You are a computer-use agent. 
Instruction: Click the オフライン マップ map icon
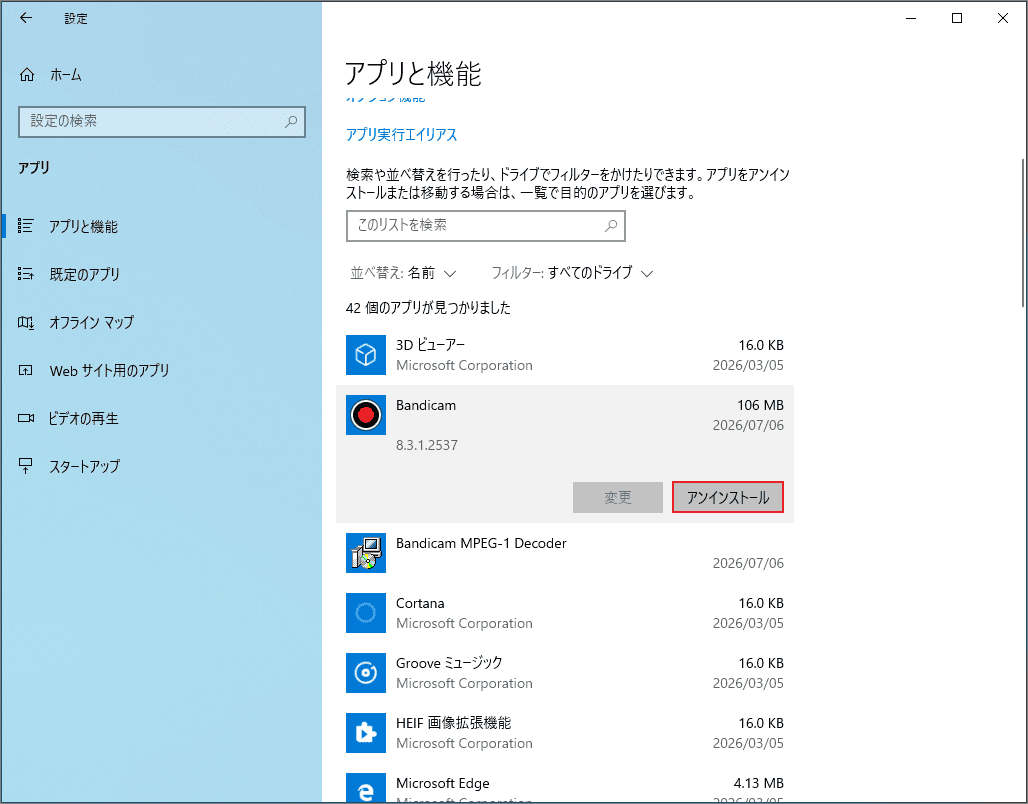pos(26,322)
